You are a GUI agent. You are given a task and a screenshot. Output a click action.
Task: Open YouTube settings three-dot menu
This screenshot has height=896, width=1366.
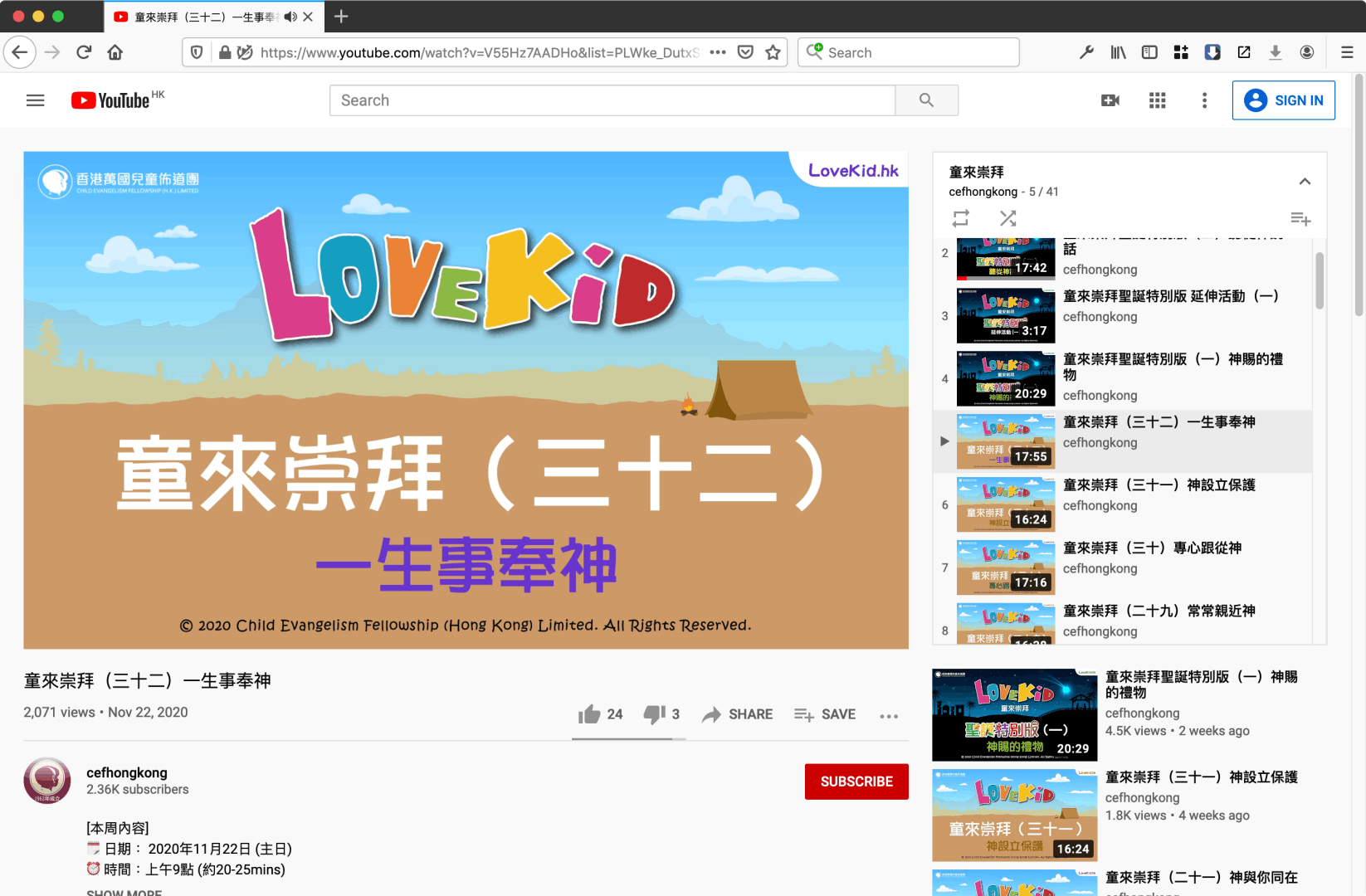coord(1204,100)
